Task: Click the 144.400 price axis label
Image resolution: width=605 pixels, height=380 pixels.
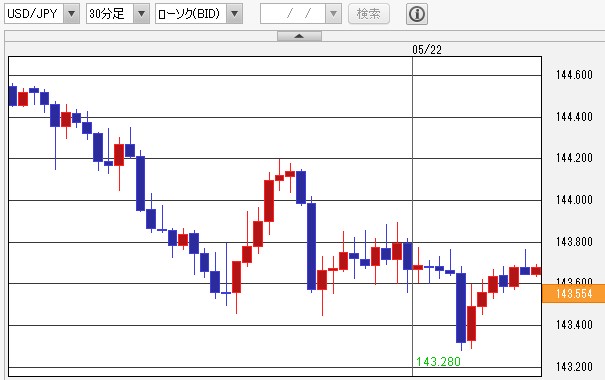Action: [x=574, y=117]
